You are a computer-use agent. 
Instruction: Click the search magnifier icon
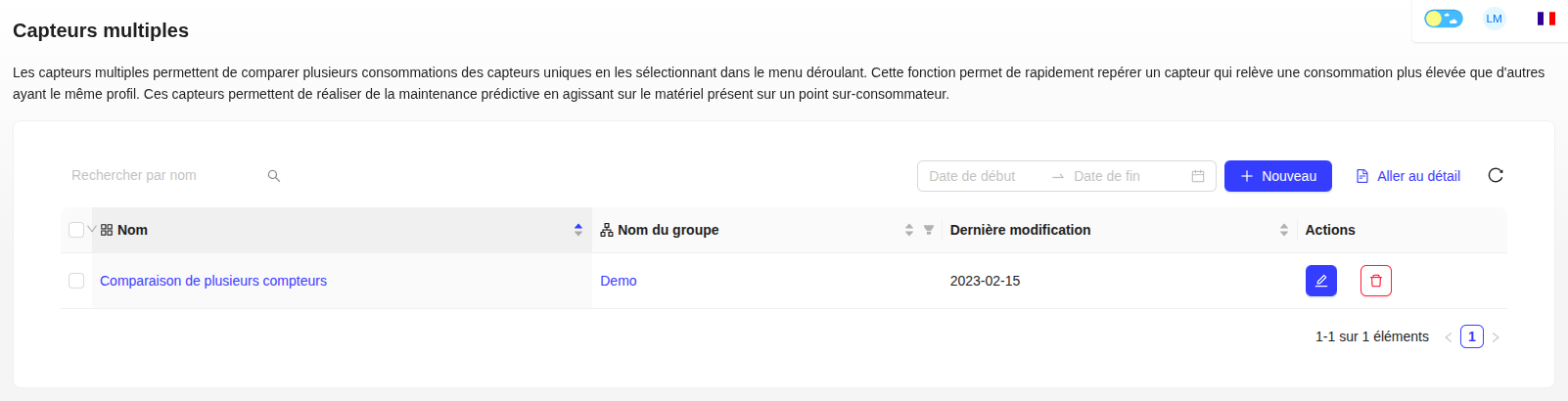(x=274, y=176)
